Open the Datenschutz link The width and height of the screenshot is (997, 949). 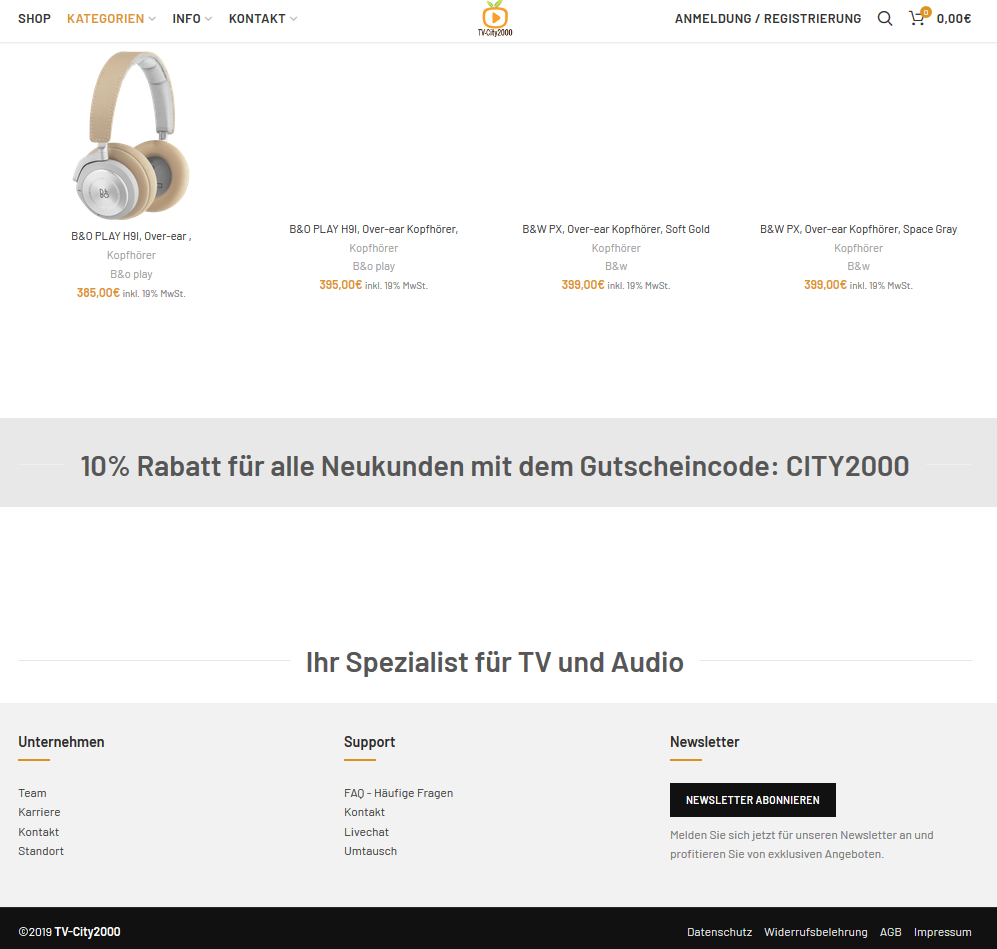[719, 932]
